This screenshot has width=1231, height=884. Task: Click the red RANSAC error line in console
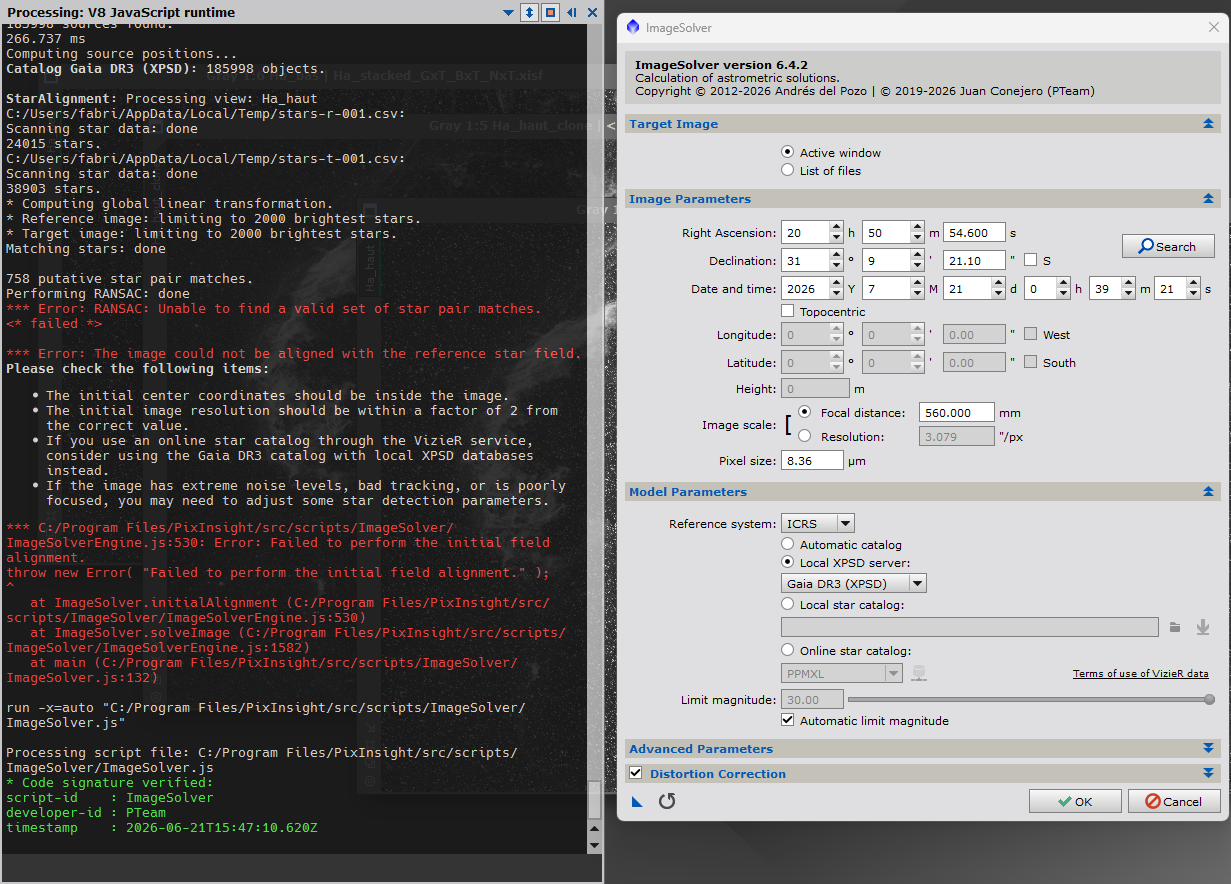coord(273,309)
